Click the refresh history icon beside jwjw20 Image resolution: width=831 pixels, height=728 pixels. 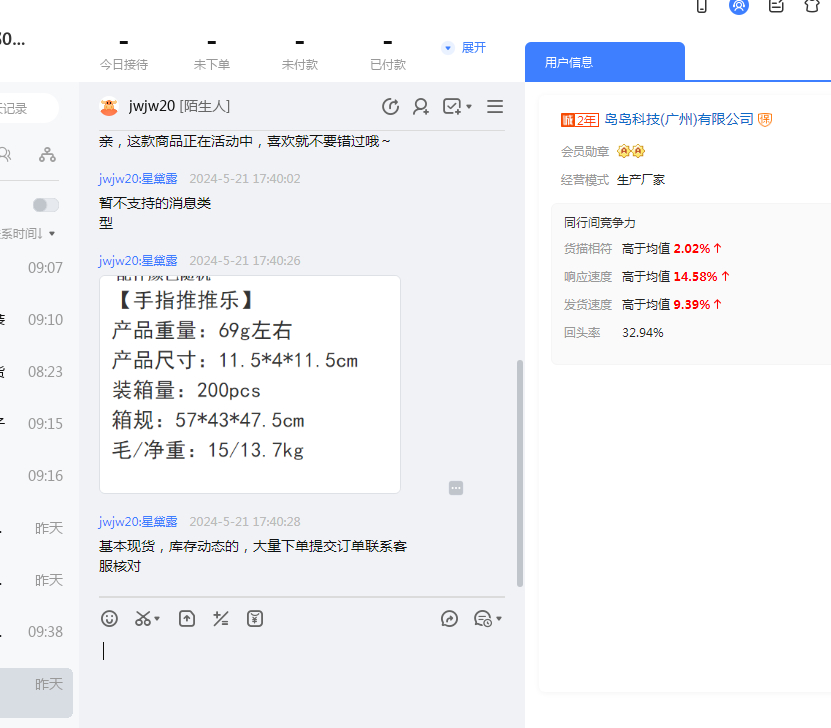(x=391, y=107)
